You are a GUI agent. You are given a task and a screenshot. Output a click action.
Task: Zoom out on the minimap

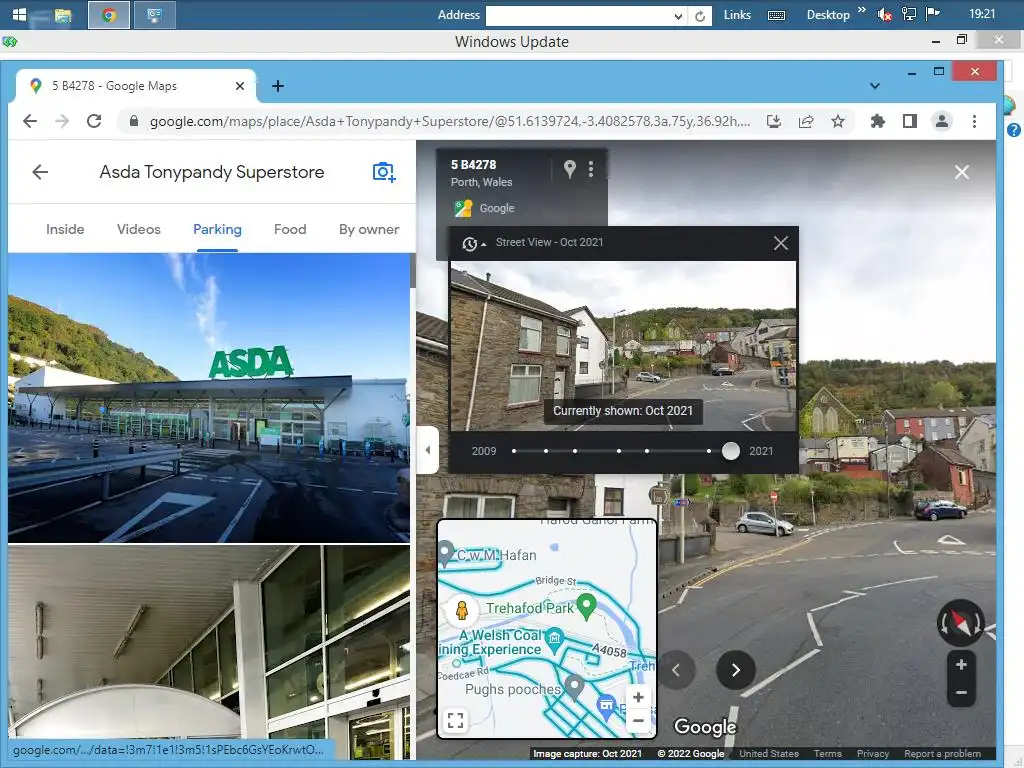pos(639,721)
